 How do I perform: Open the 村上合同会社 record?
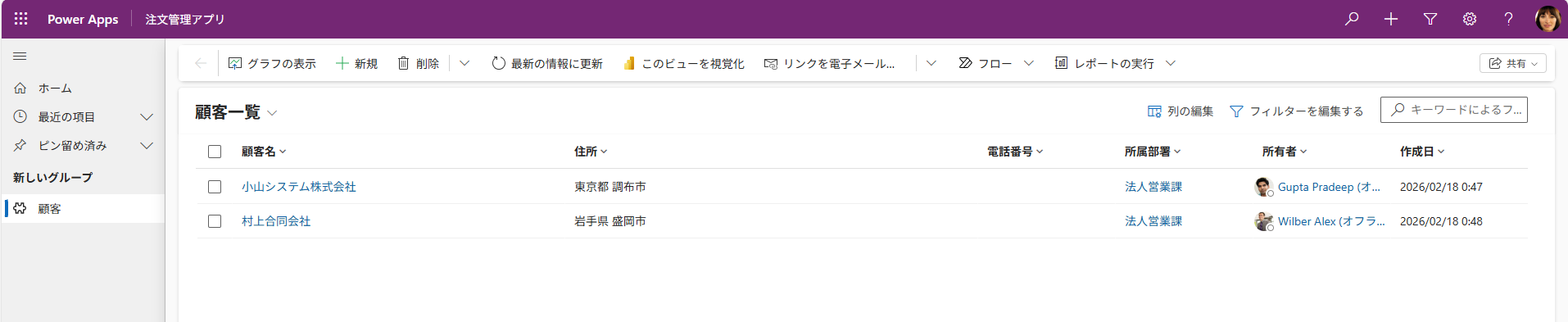pos(276,221)
